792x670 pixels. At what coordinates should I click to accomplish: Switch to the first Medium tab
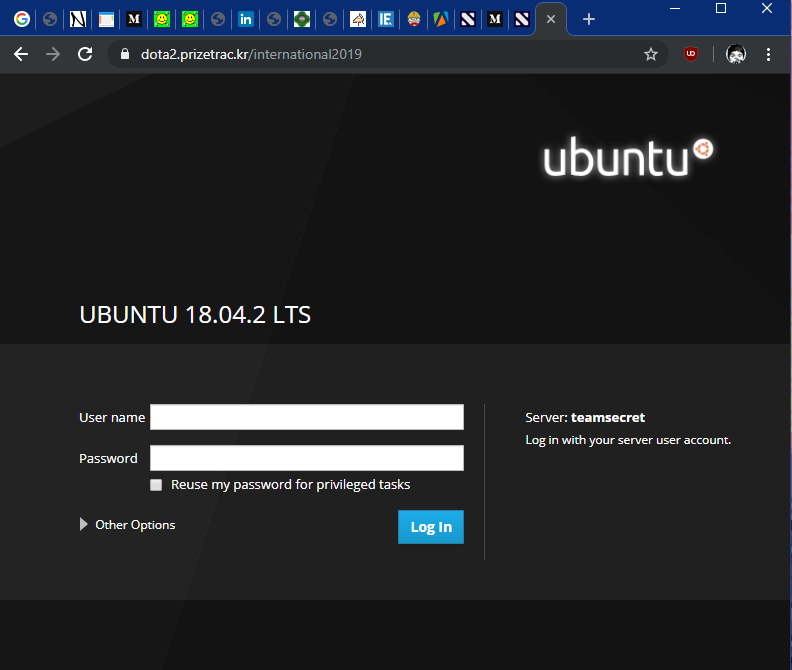point(134,19)
